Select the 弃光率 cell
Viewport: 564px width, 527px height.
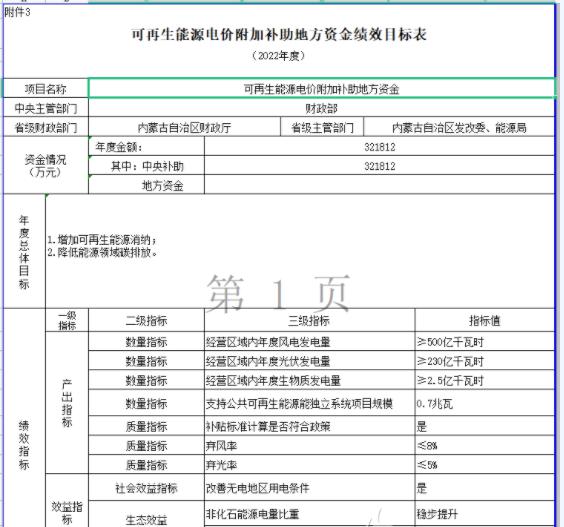[x=309, y=464]
